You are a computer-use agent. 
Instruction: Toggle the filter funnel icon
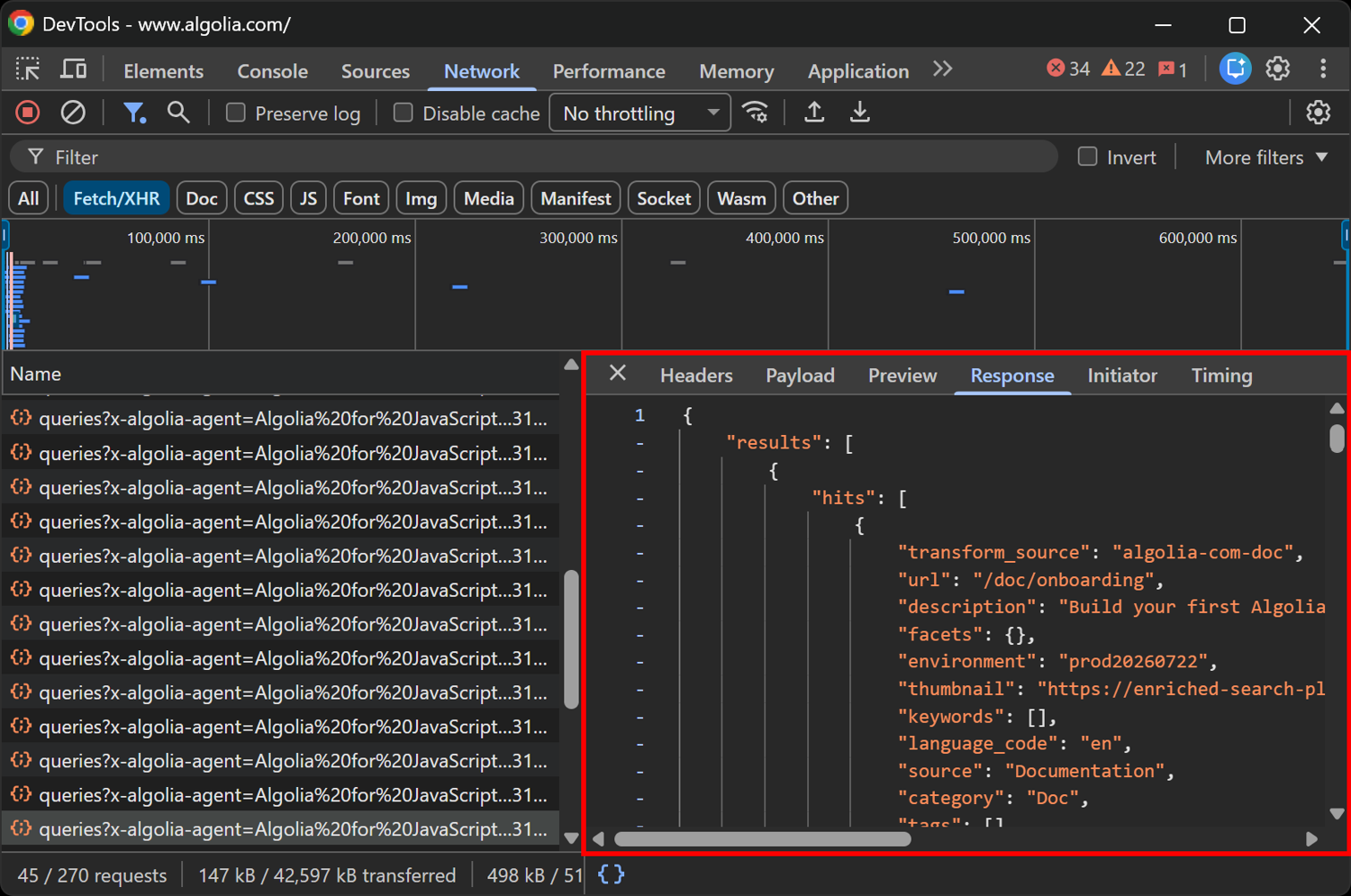(134, 113)
